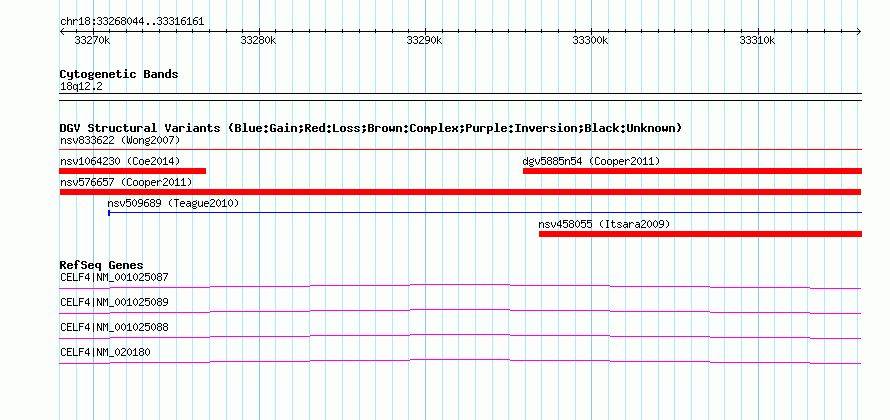Viewport: 890px width, 420px height.
Task: Click the thin red nsv833622 loss line
Action: tap(460, 149)
